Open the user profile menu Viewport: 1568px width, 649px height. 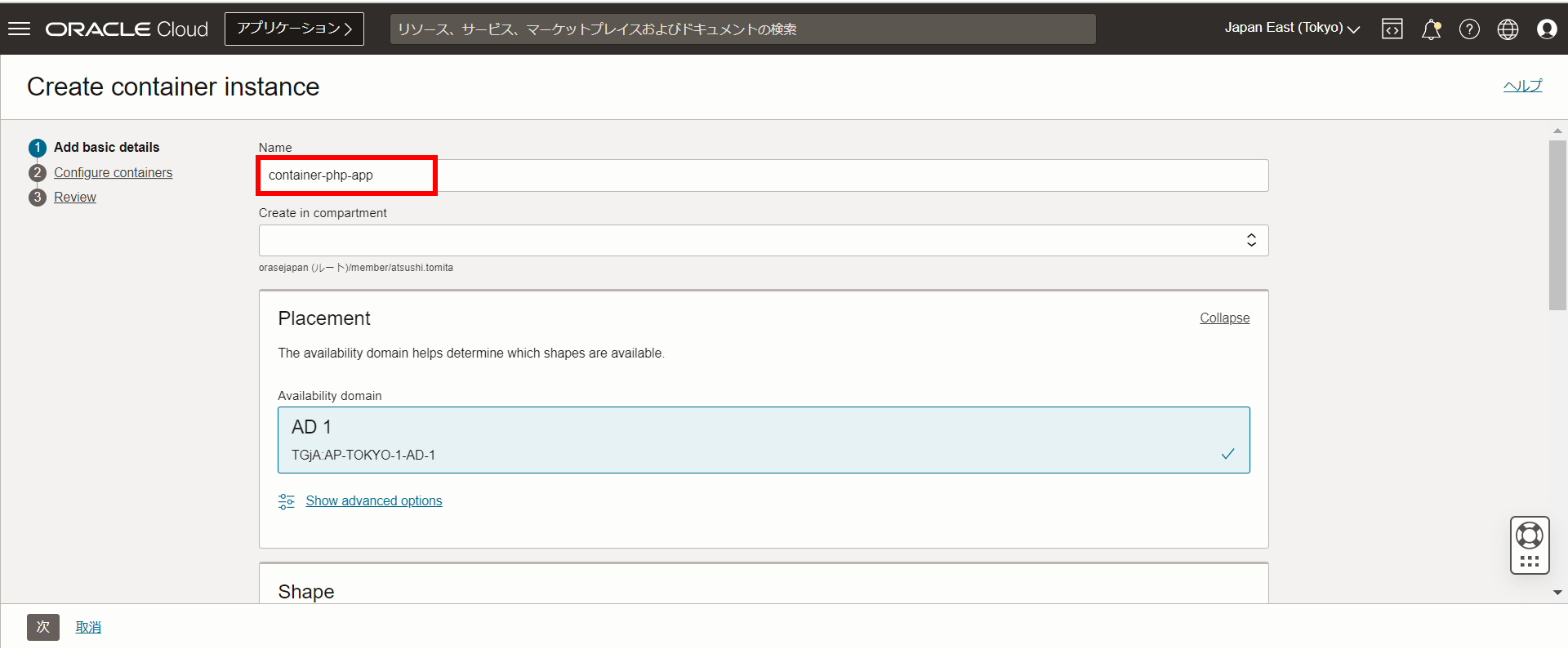[x=1547, y=29]
